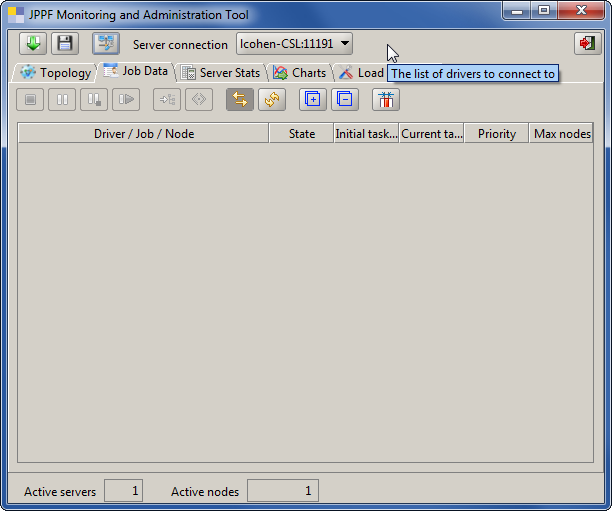The height and width of the screenshot is (511, 612).
Task: Toggle the server connection settings icon button
Action: [106, 43]
